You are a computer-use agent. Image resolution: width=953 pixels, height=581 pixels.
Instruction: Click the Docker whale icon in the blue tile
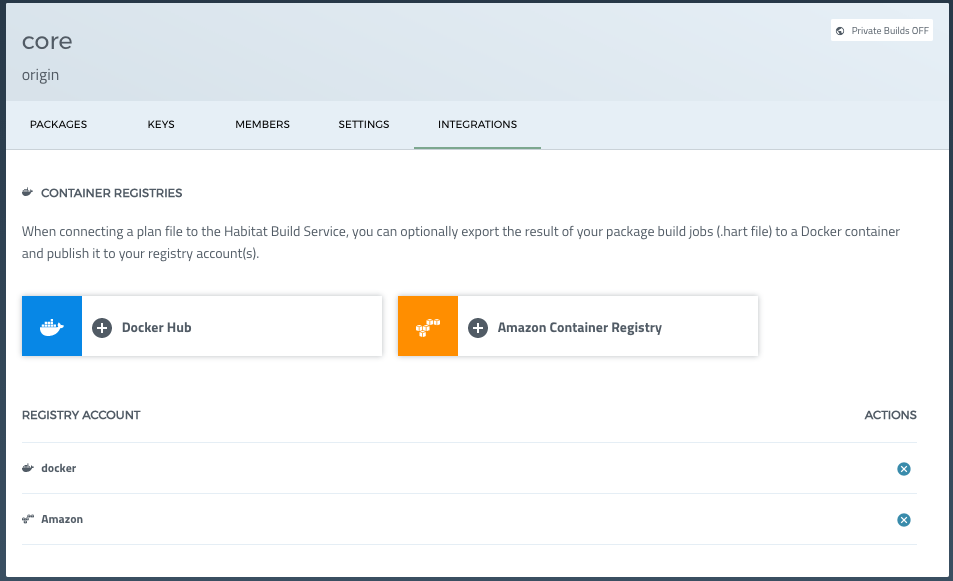point(51,325)
